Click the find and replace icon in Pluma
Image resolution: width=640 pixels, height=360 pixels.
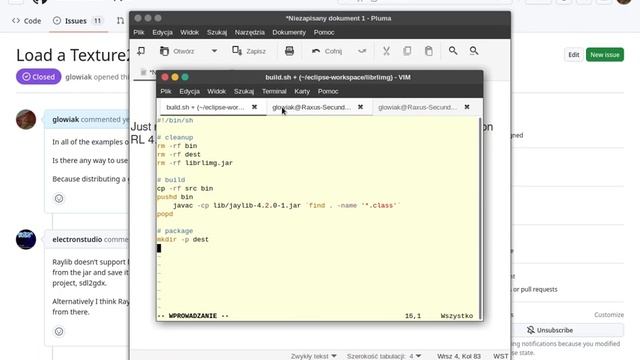coord(473,51)
